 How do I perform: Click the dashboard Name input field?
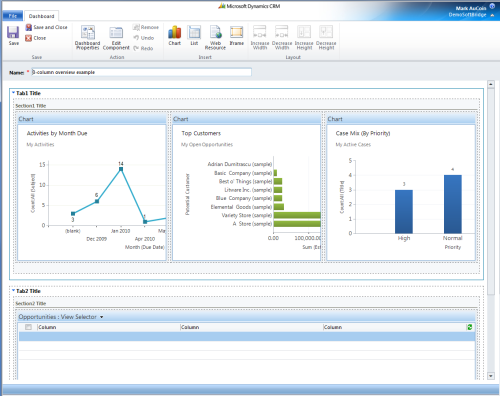(142, 72)
